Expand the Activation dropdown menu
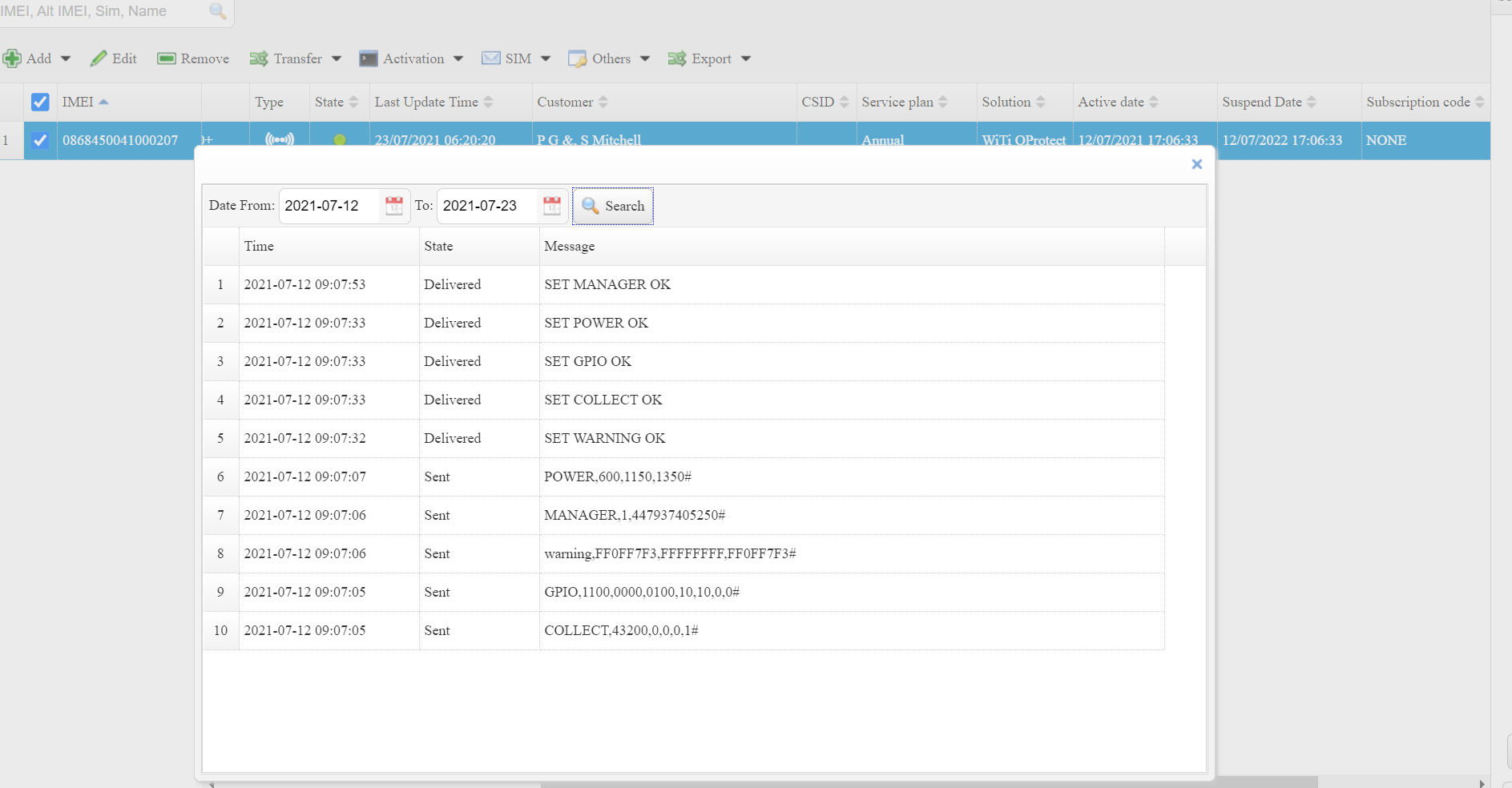Viewport: 1512px width, 788px height. [x=411, y=58]
